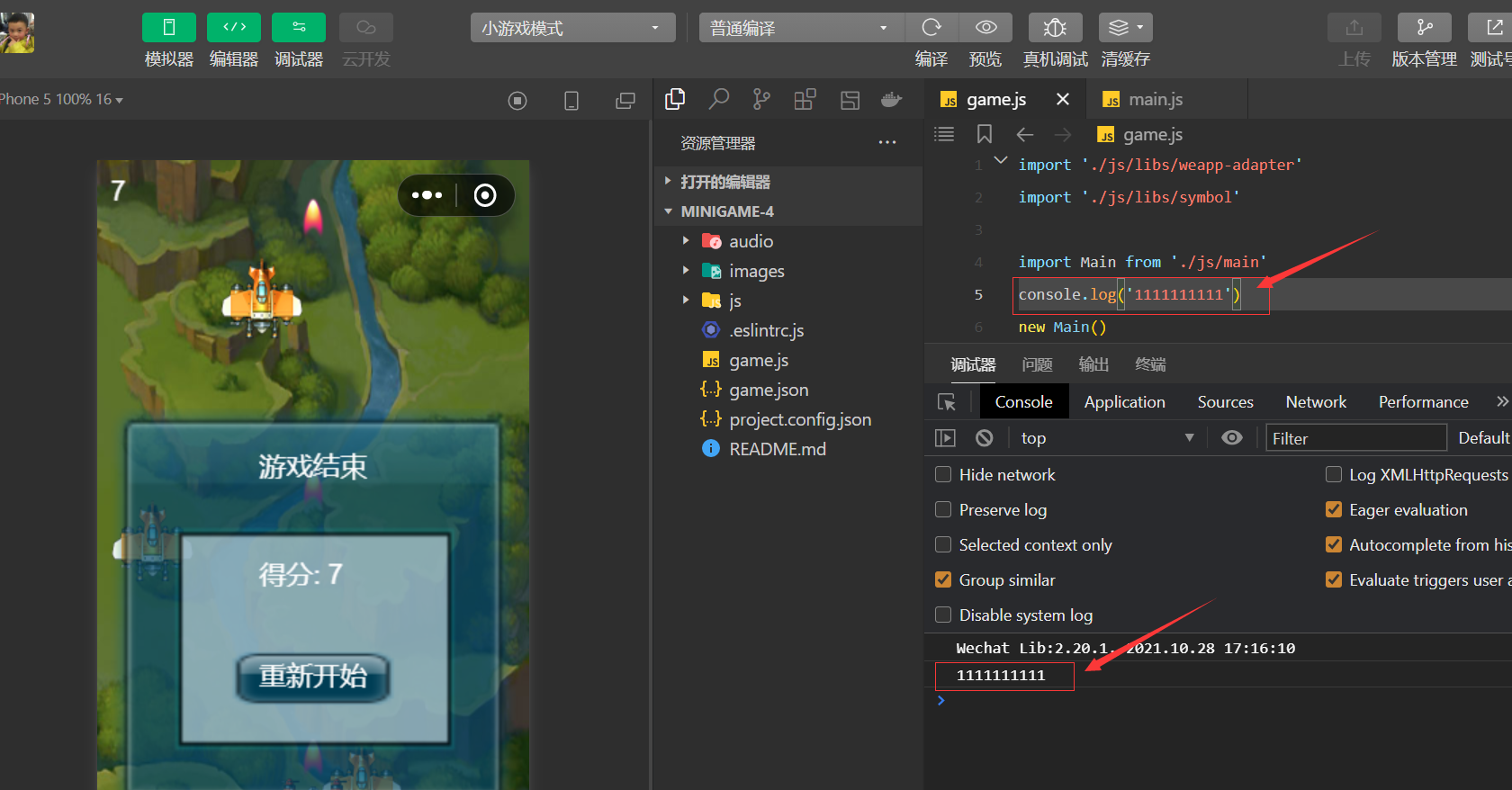Click the editor outline list icon

coord(944,134)
